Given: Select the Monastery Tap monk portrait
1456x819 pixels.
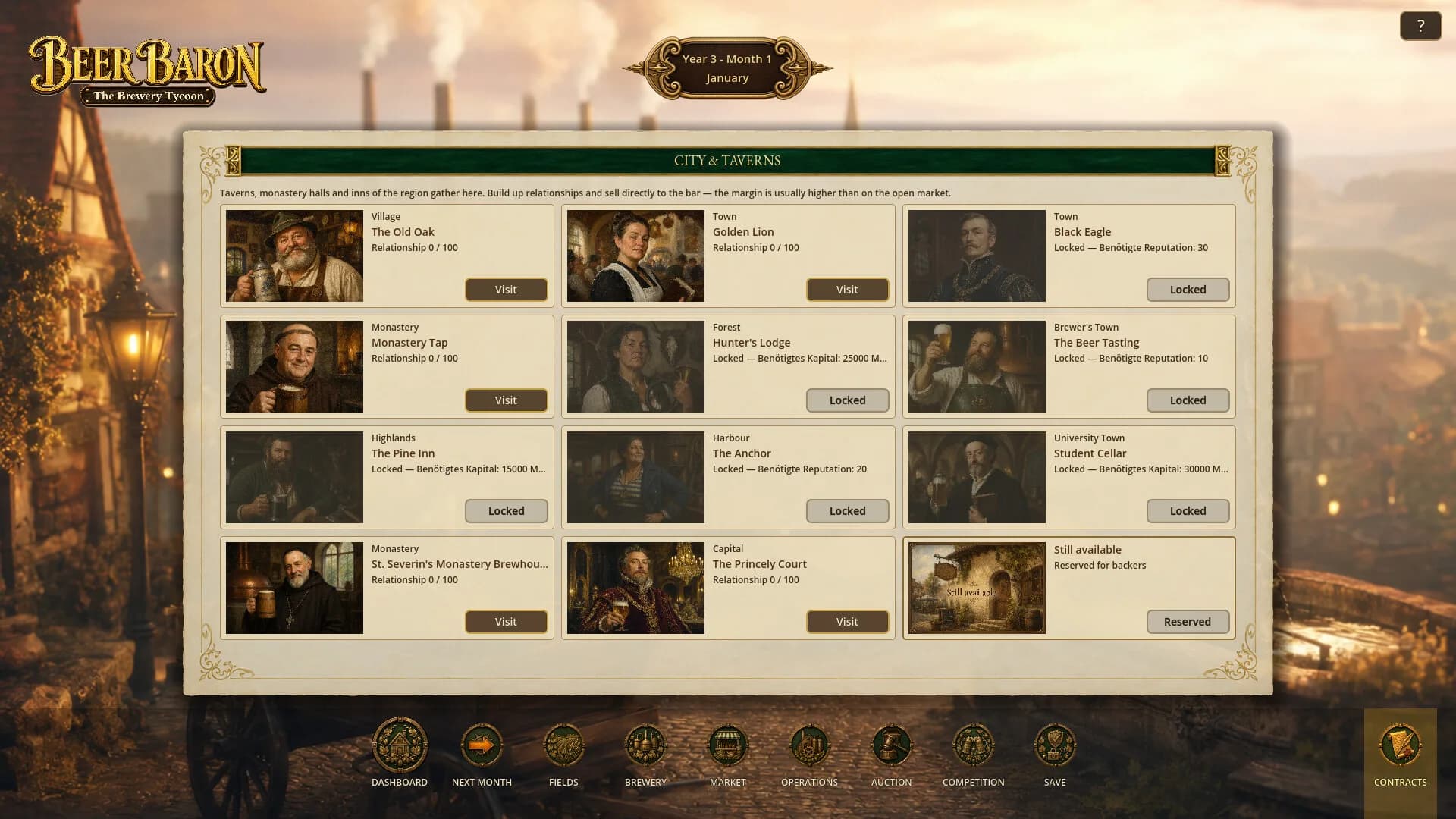Looking at the screenshot, I should click(294, 366).
